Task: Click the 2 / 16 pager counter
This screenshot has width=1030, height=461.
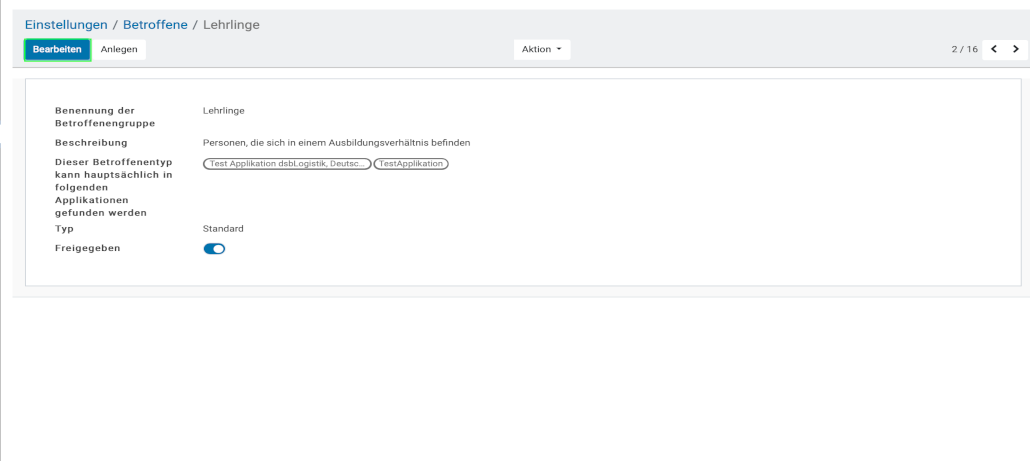Action: (964, 49)
